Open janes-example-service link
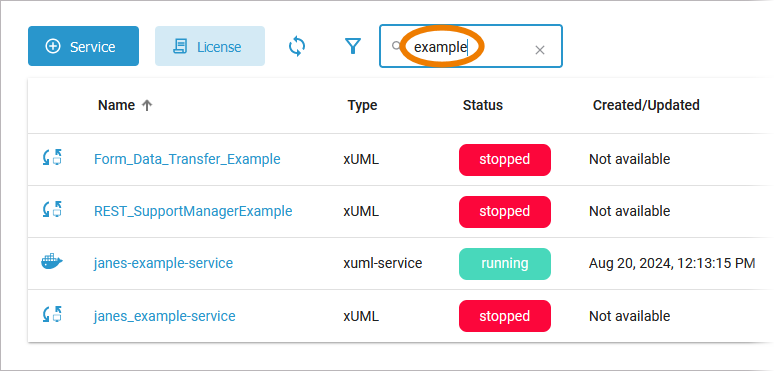This screenshot has height=371, width=775. coord(163,263)
